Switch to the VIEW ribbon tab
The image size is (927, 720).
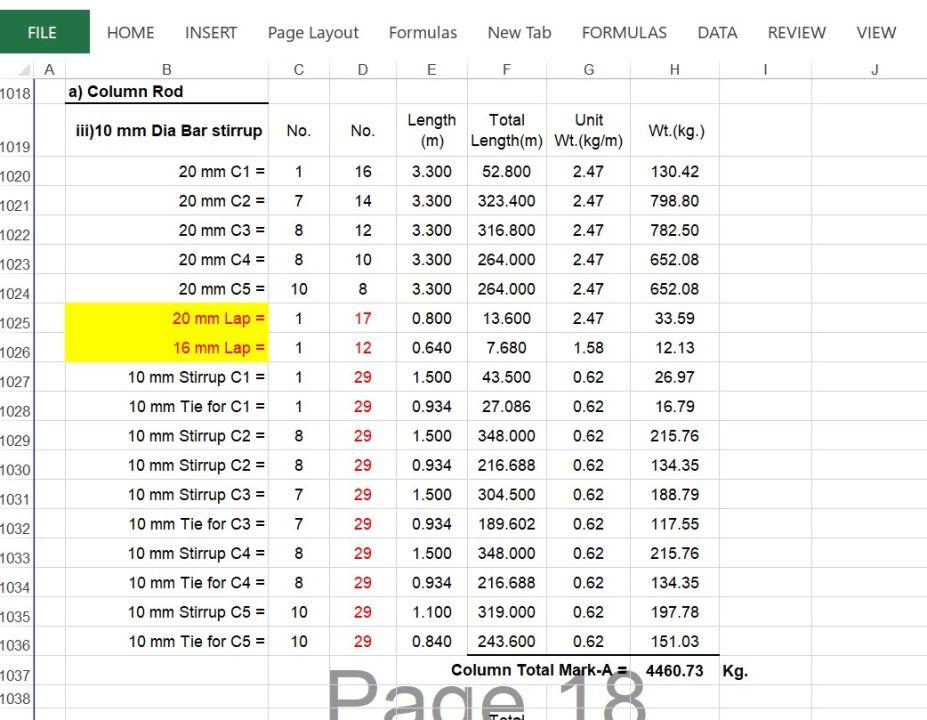tap(876, 33)
